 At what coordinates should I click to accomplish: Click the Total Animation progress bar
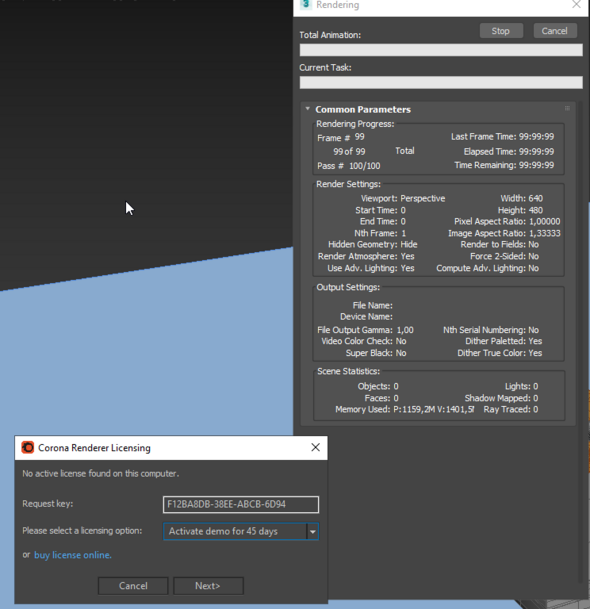[441, 50]
